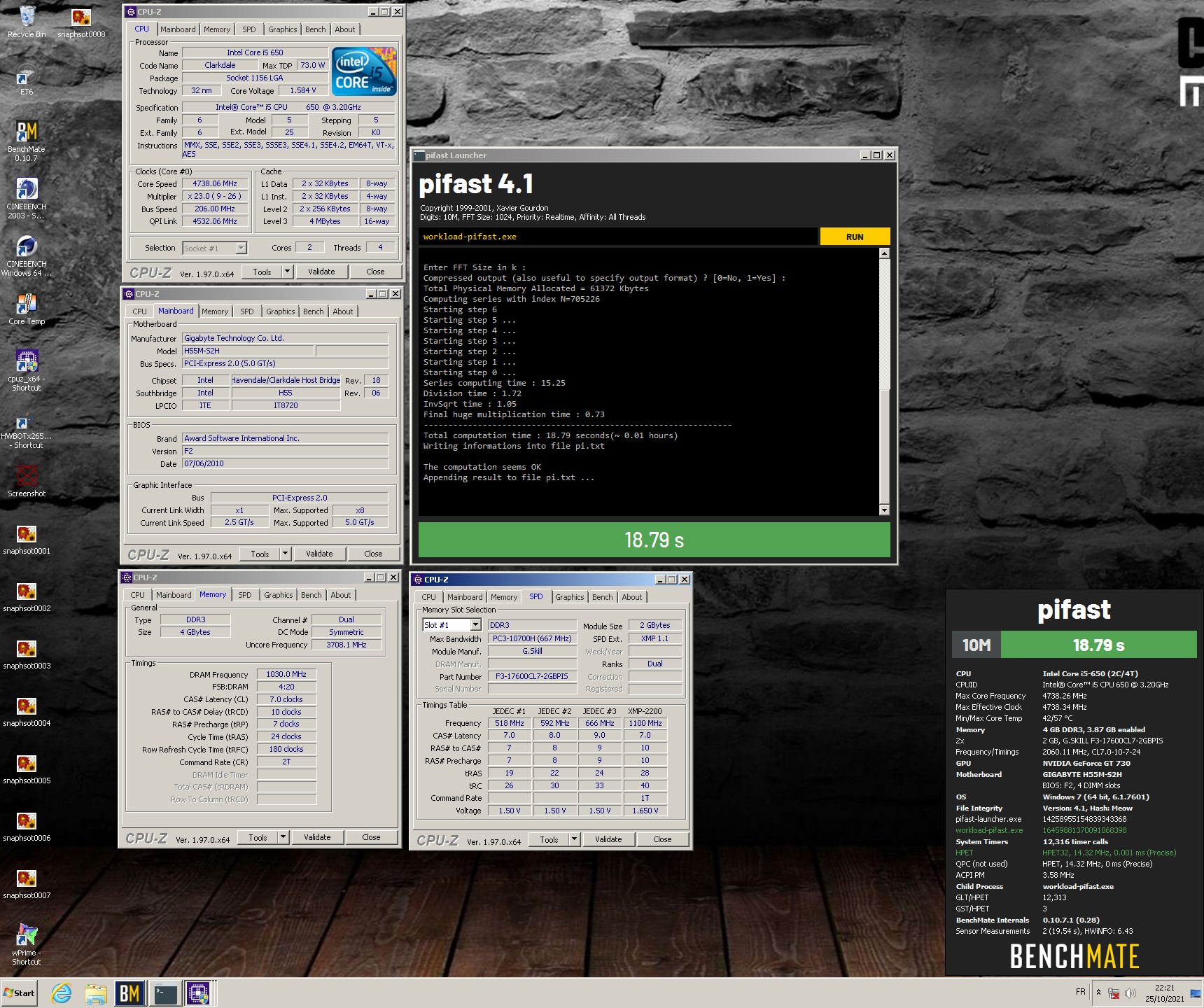The image size is (1204, 1008).
Task: Open Tools dropdown arrow in SPD window
Action: coord(574,839)
